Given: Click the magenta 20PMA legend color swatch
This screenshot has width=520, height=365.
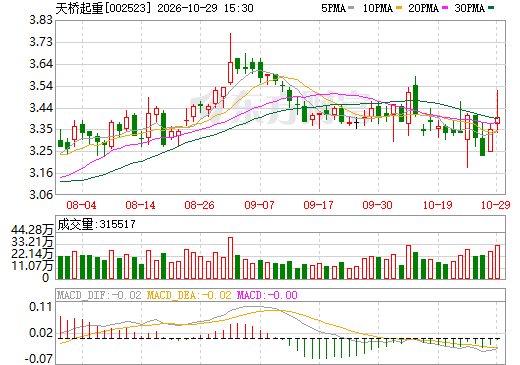Looking at the screenshot, I should pos(445,8).
